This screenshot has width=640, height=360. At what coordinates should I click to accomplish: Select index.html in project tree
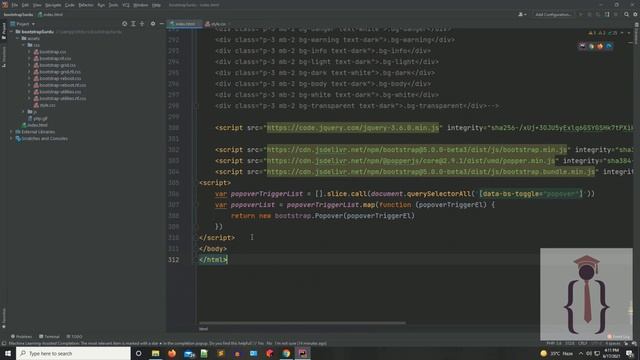pos(35,125)
